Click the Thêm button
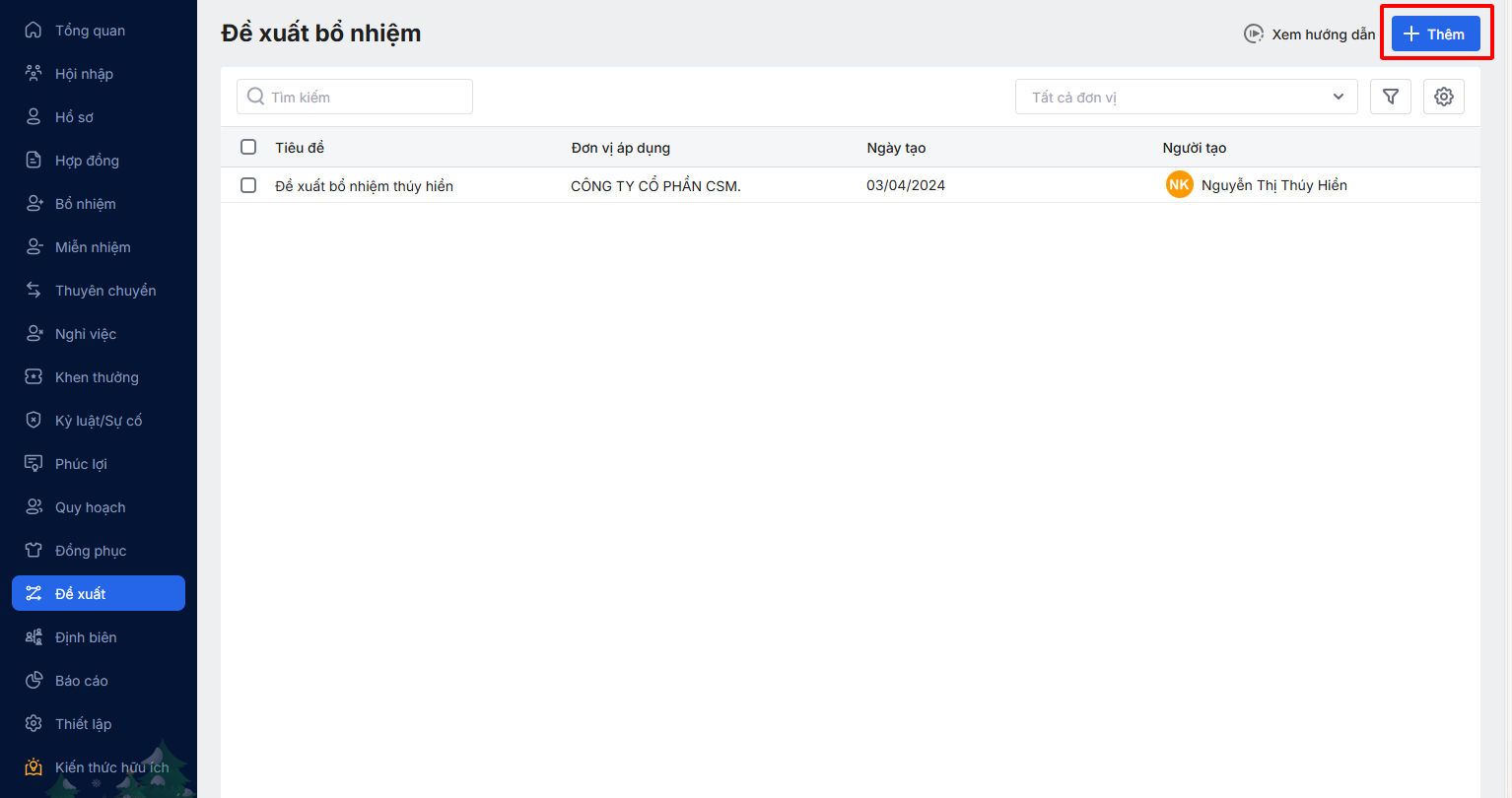This screenshot has height=798, width=1512. (1436, 34)
